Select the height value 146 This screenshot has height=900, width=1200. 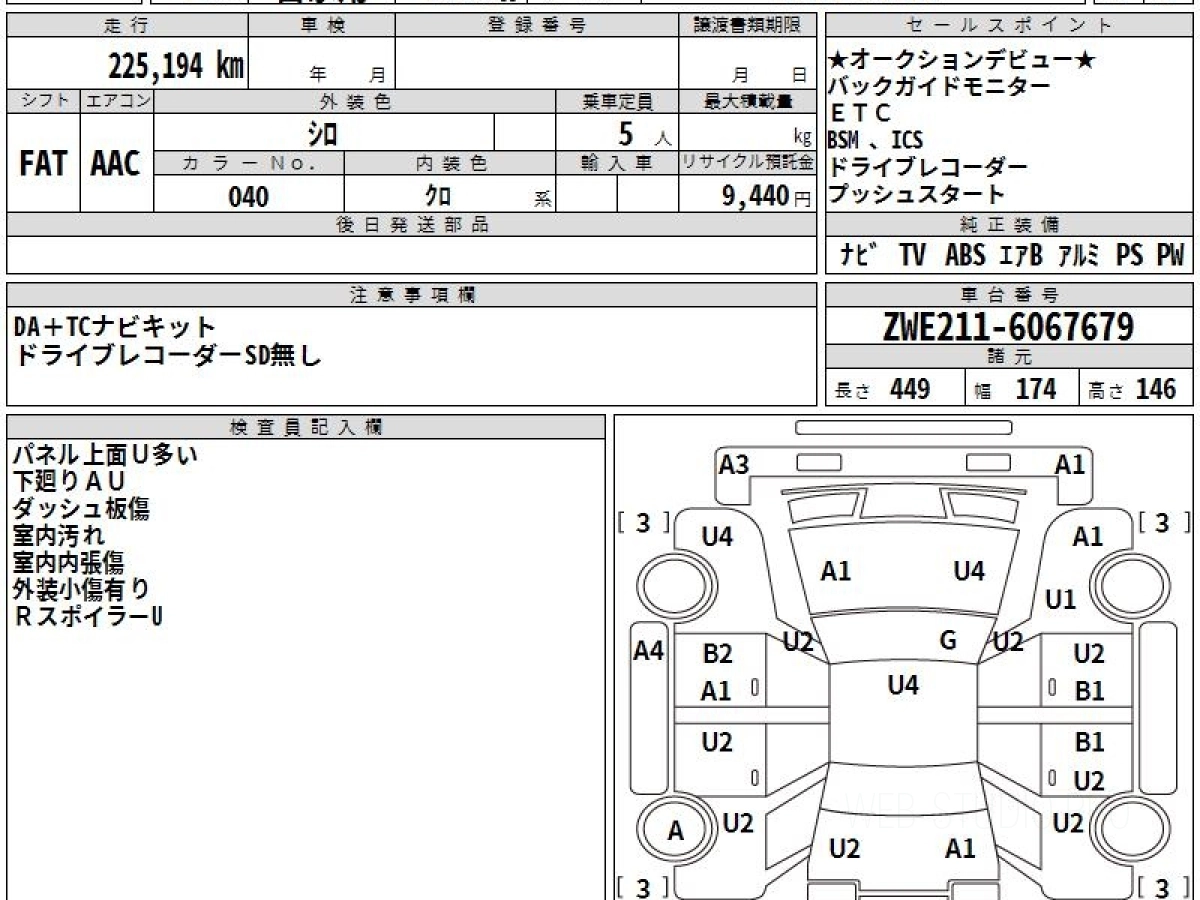(x=1156, y=389)
